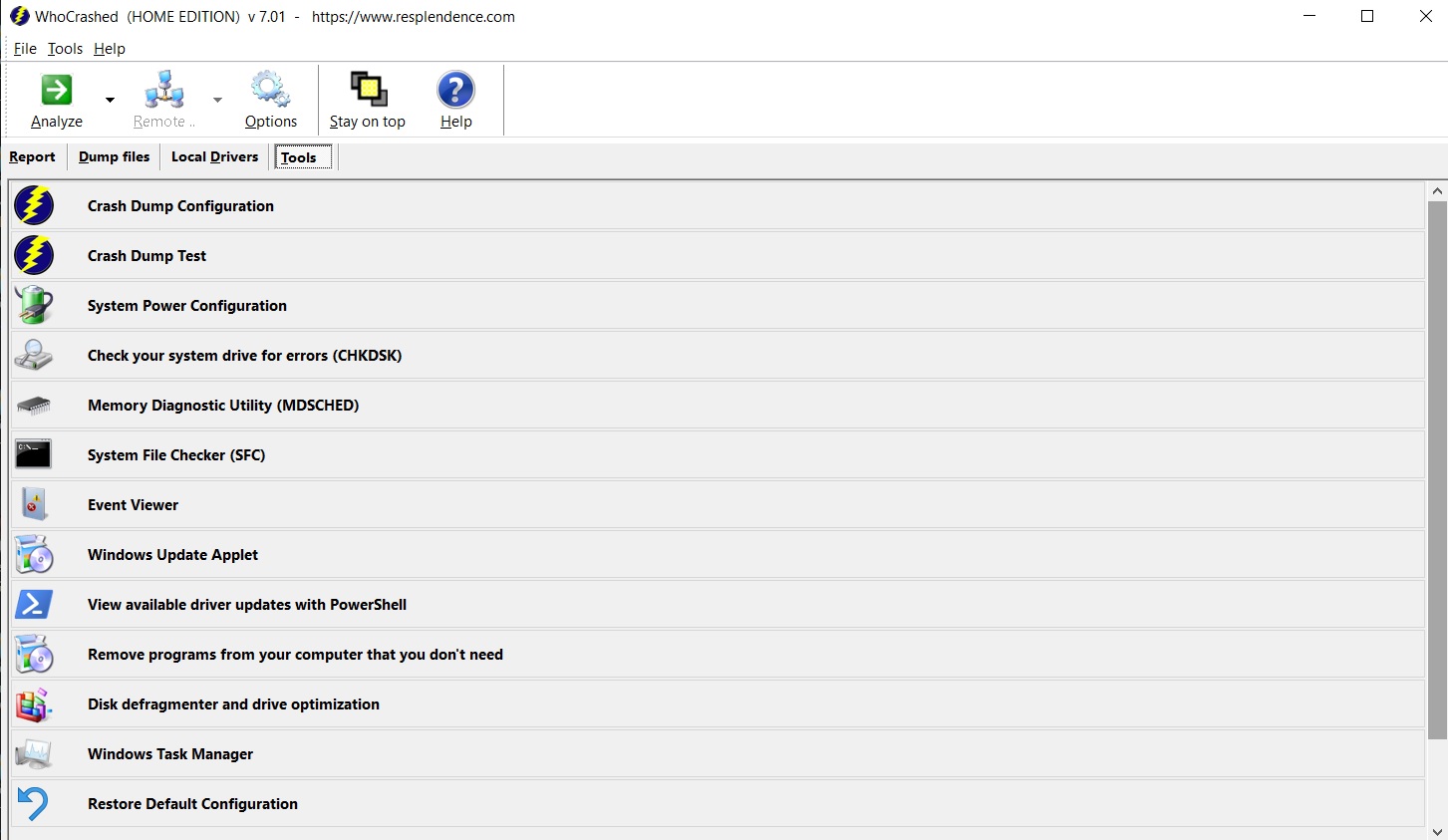Switch to the Dump files tab
The image size is (1448, 840).
[115, 156]
